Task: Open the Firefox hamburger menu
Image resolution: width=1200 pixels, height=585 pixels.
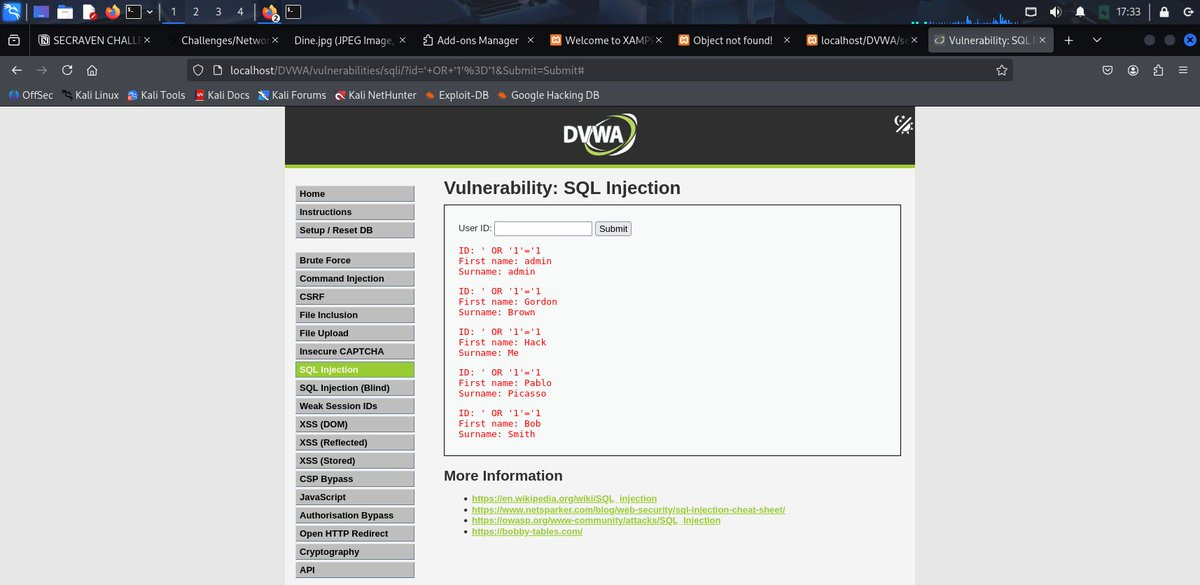Action: [x=1183, y=70]
